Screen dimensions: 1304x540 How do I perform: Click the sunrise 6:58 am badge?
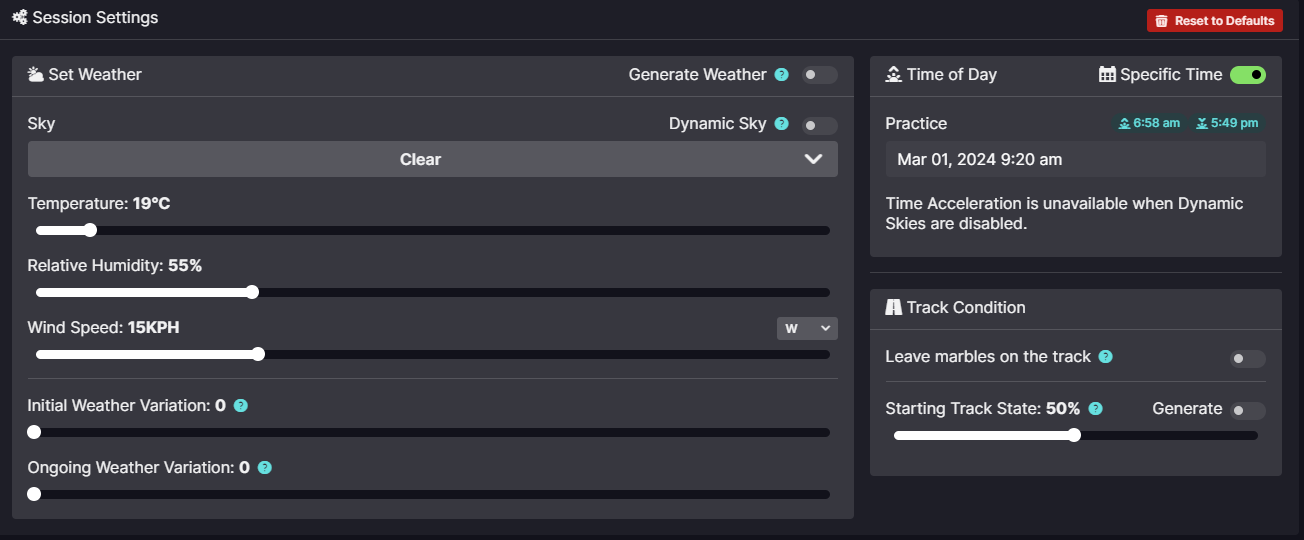coord(1149,124)
